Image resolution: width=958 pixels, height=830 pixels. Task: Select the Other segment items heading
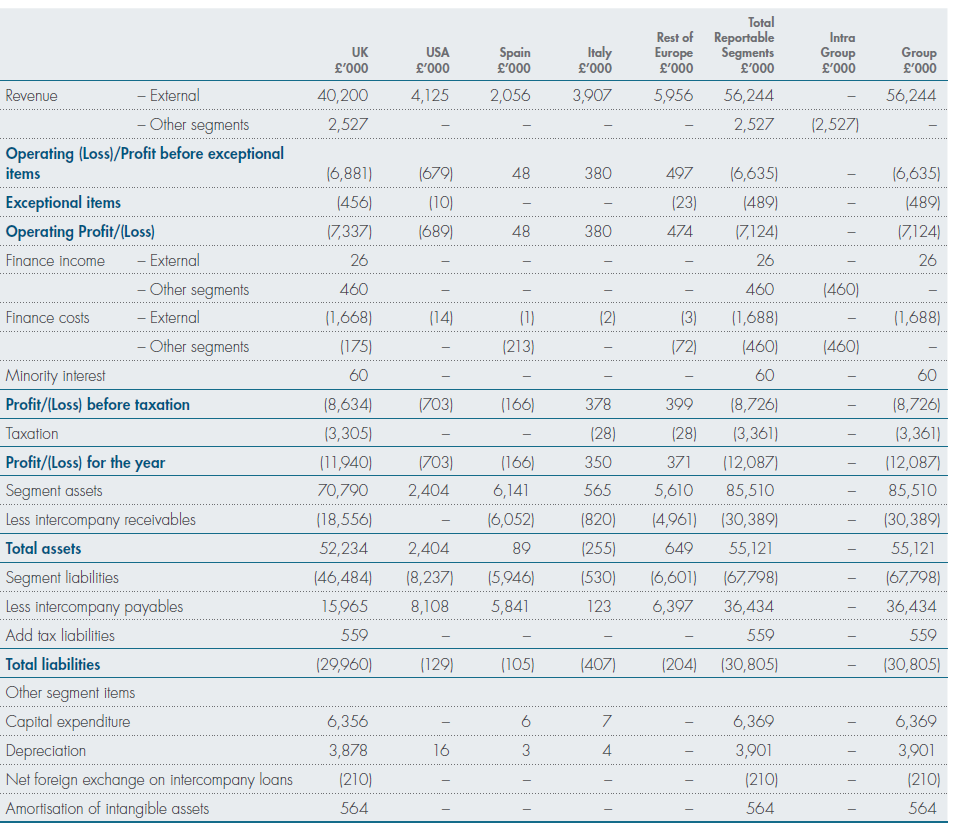click(x=70, y=693)
